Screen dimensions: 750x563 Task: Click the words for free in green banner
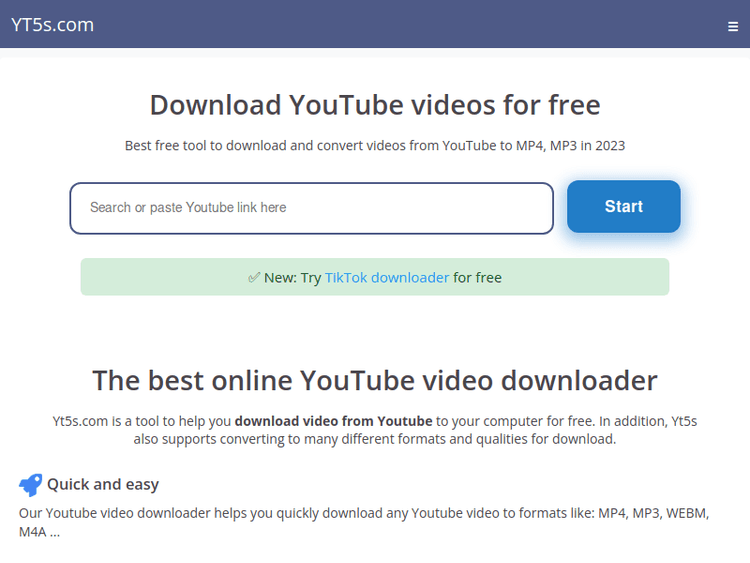(x=477, y=278)
